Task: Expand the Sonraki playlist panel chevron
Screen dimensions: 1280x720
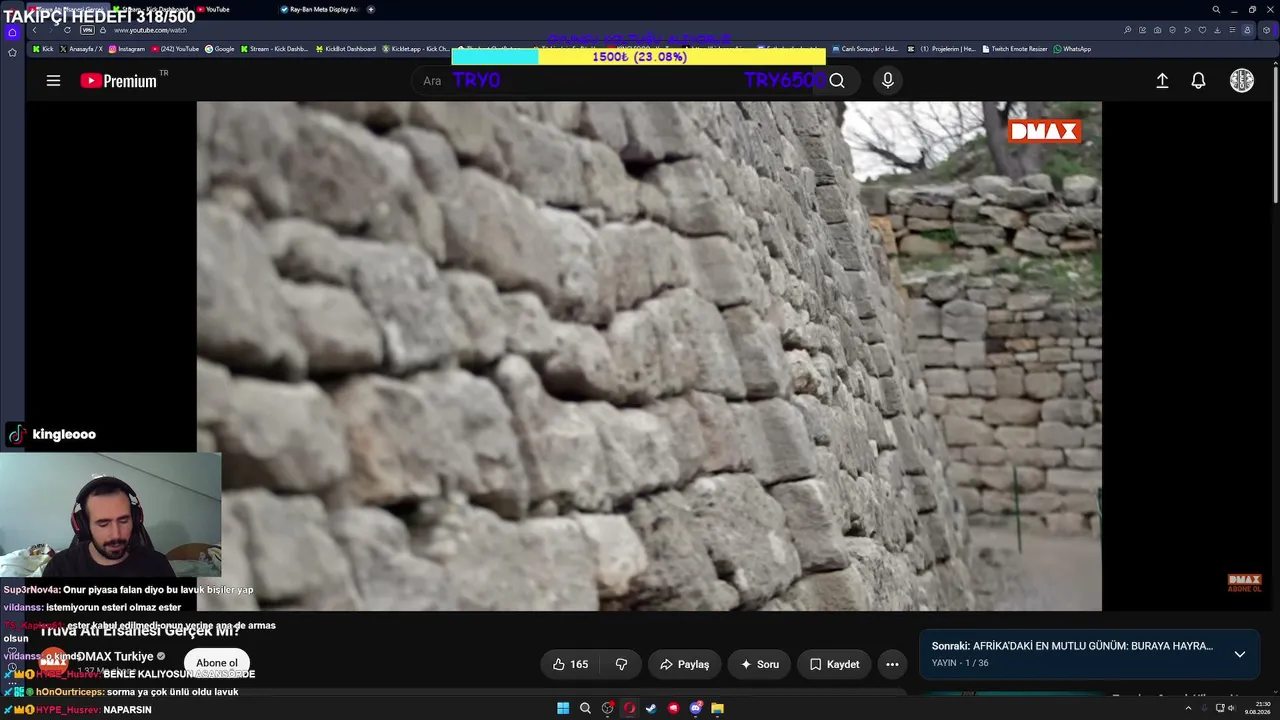Action: pyautogui.click(x=1239, y=654)
